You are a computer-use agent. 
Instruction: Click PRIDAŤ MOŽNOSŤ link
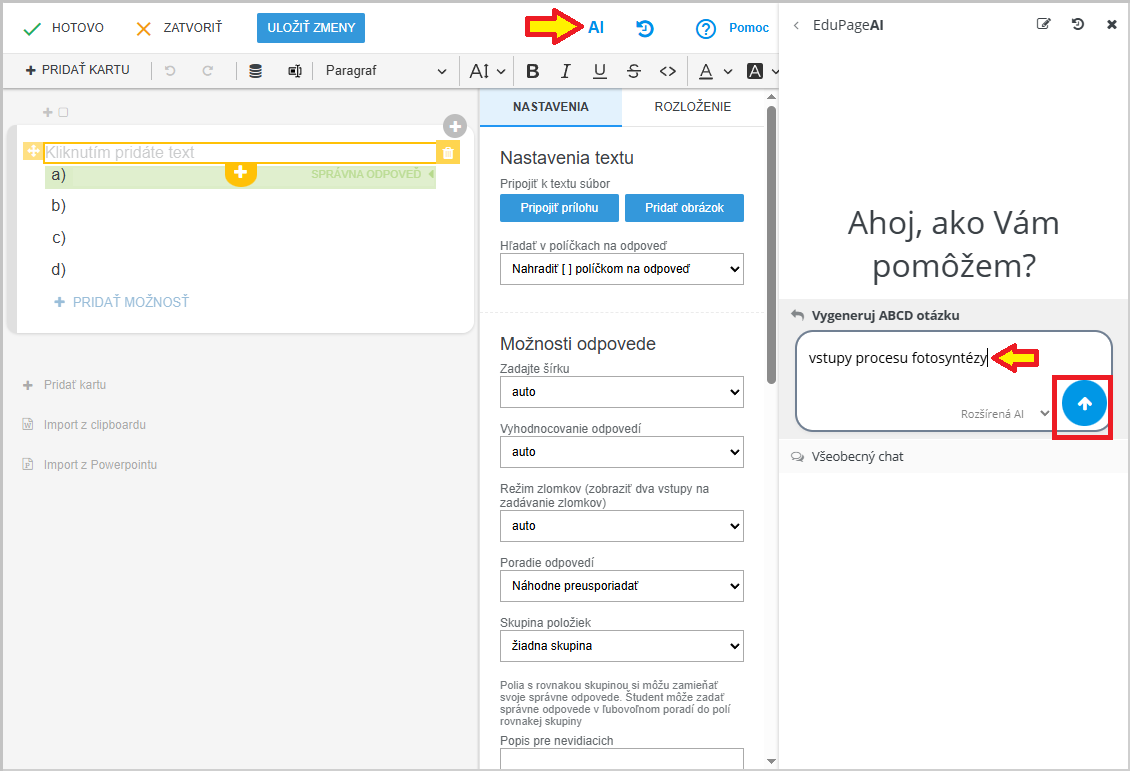[x=121, y=302]
